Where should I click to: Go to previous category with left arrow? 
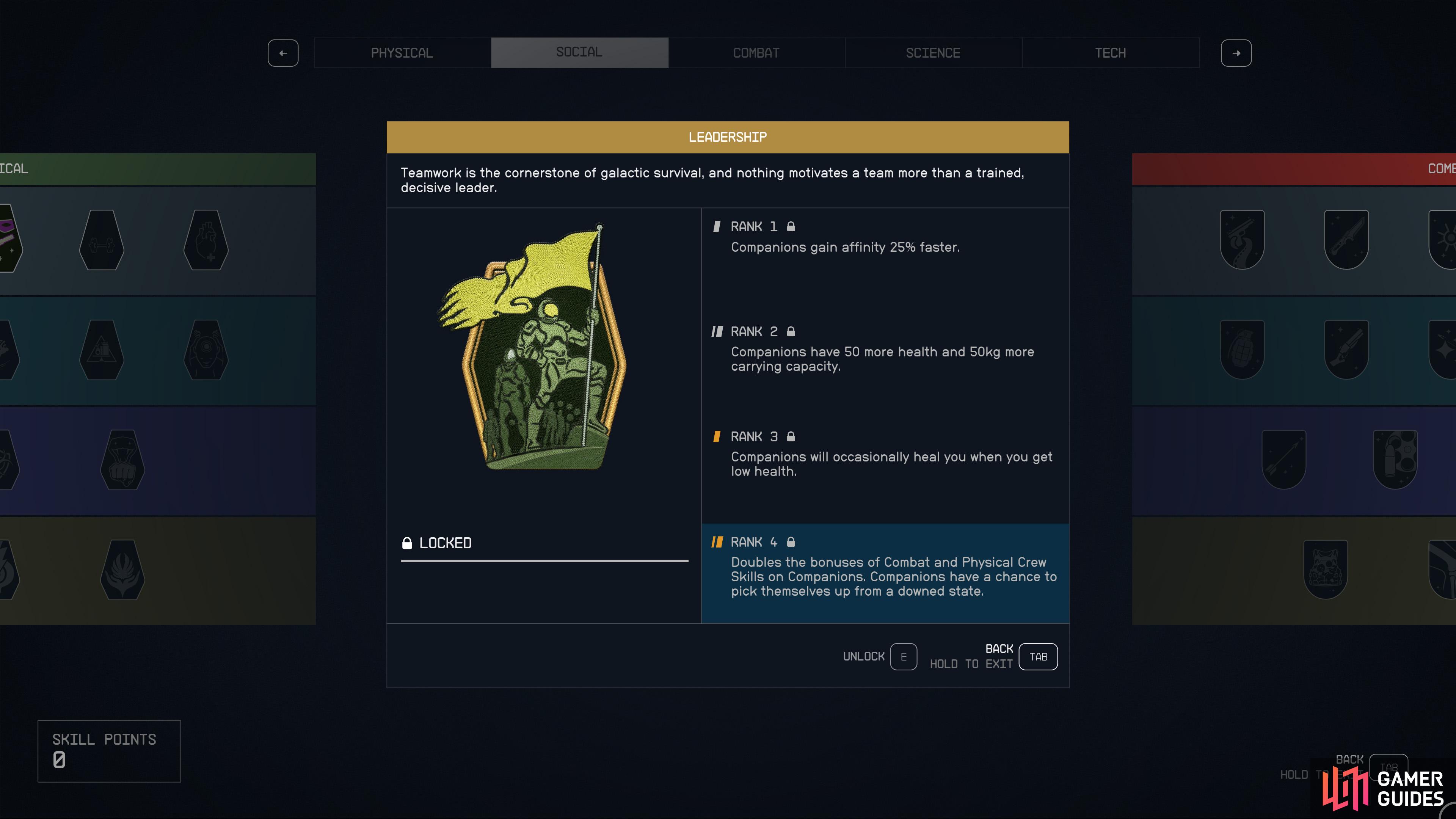(283, 53)
